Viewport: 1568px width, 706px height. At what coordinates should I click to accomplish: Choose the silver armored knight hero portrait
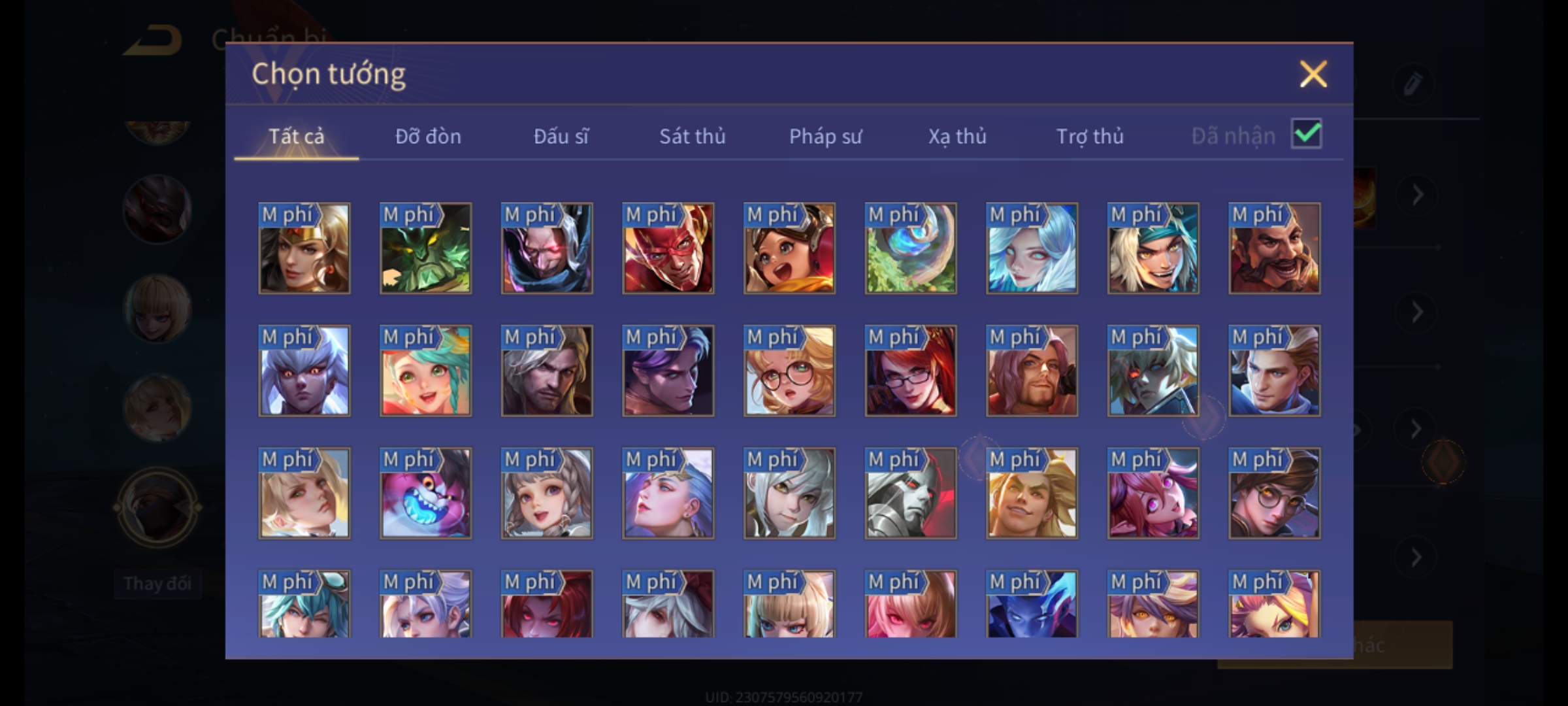pos(911,493)
